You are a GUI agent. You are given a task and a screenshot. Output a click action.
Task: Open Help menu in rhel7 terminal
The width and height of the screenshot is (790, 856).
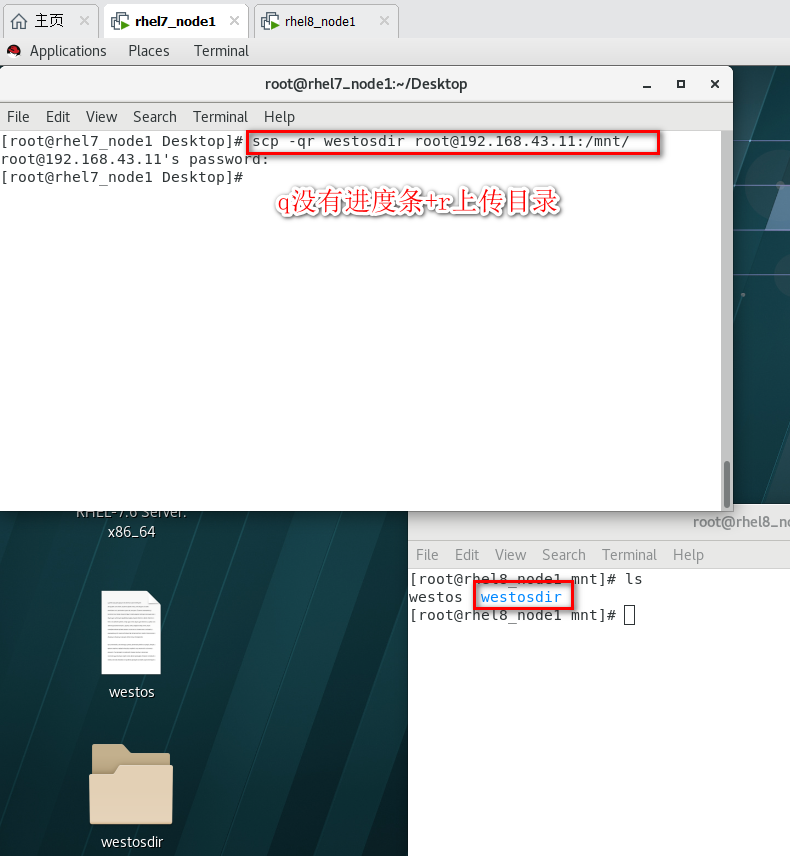[279, 117]
